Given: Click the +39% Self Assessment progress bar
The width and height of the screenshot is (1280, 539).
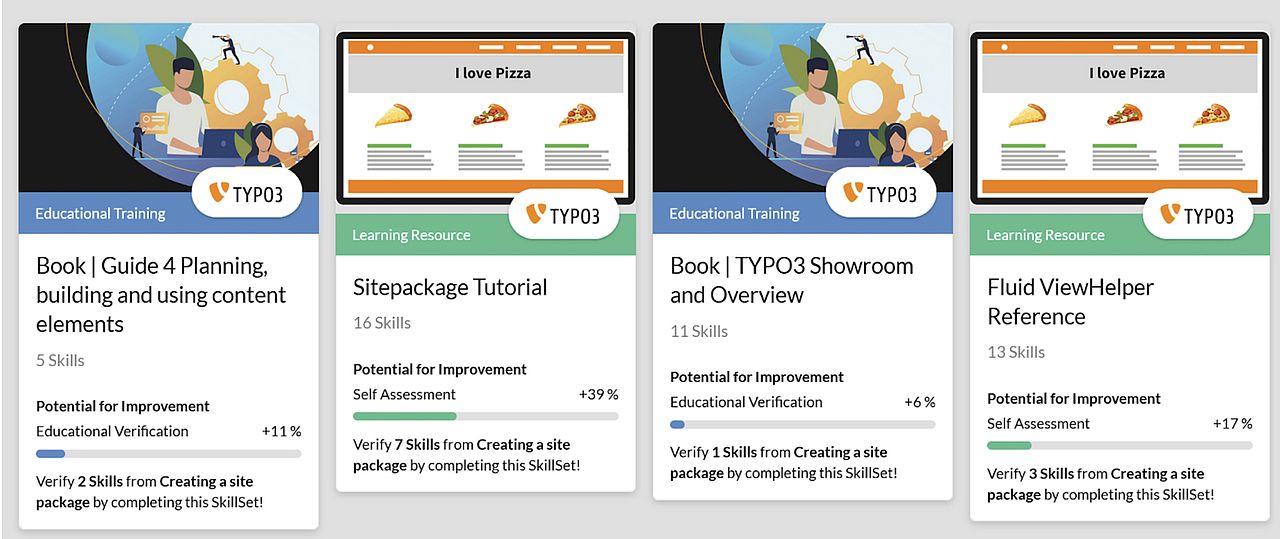Looking at the screenshot, I should pyautogui.click(x=486, y=416).
